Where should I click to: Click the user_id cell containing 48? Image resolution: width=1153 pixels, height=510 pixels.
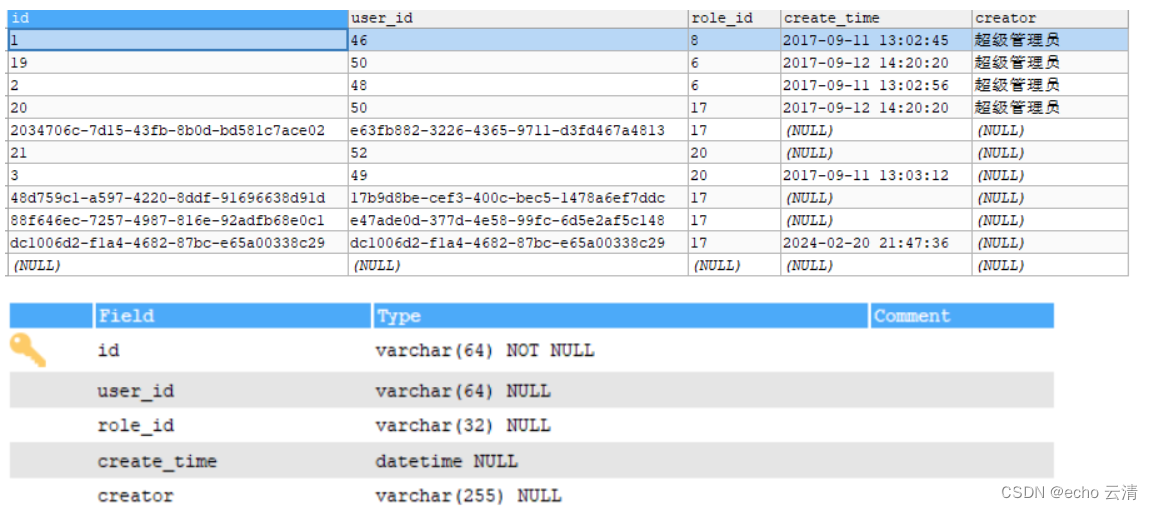point(518,85)
